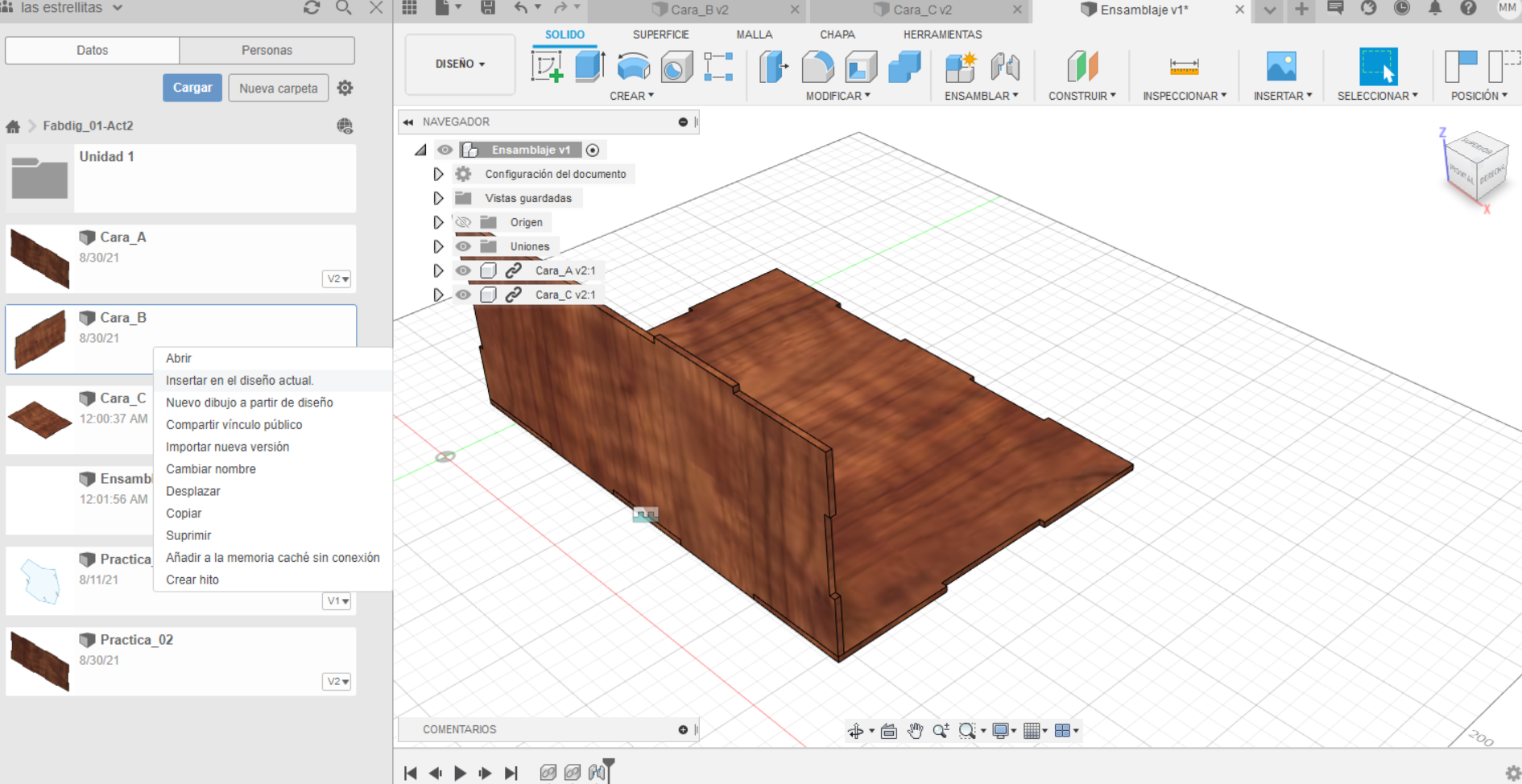Click the Cara_C thumbnail in data panel

click(39, 419)
